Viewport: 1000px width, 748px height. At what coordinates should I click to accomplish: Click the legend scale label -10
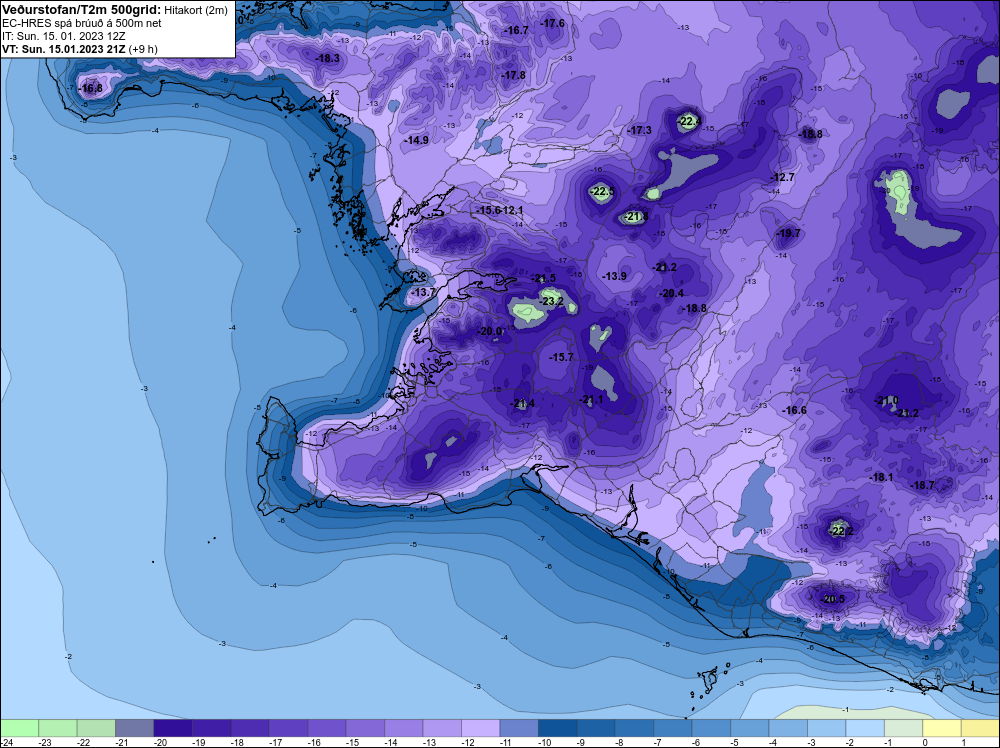[544, 742]
